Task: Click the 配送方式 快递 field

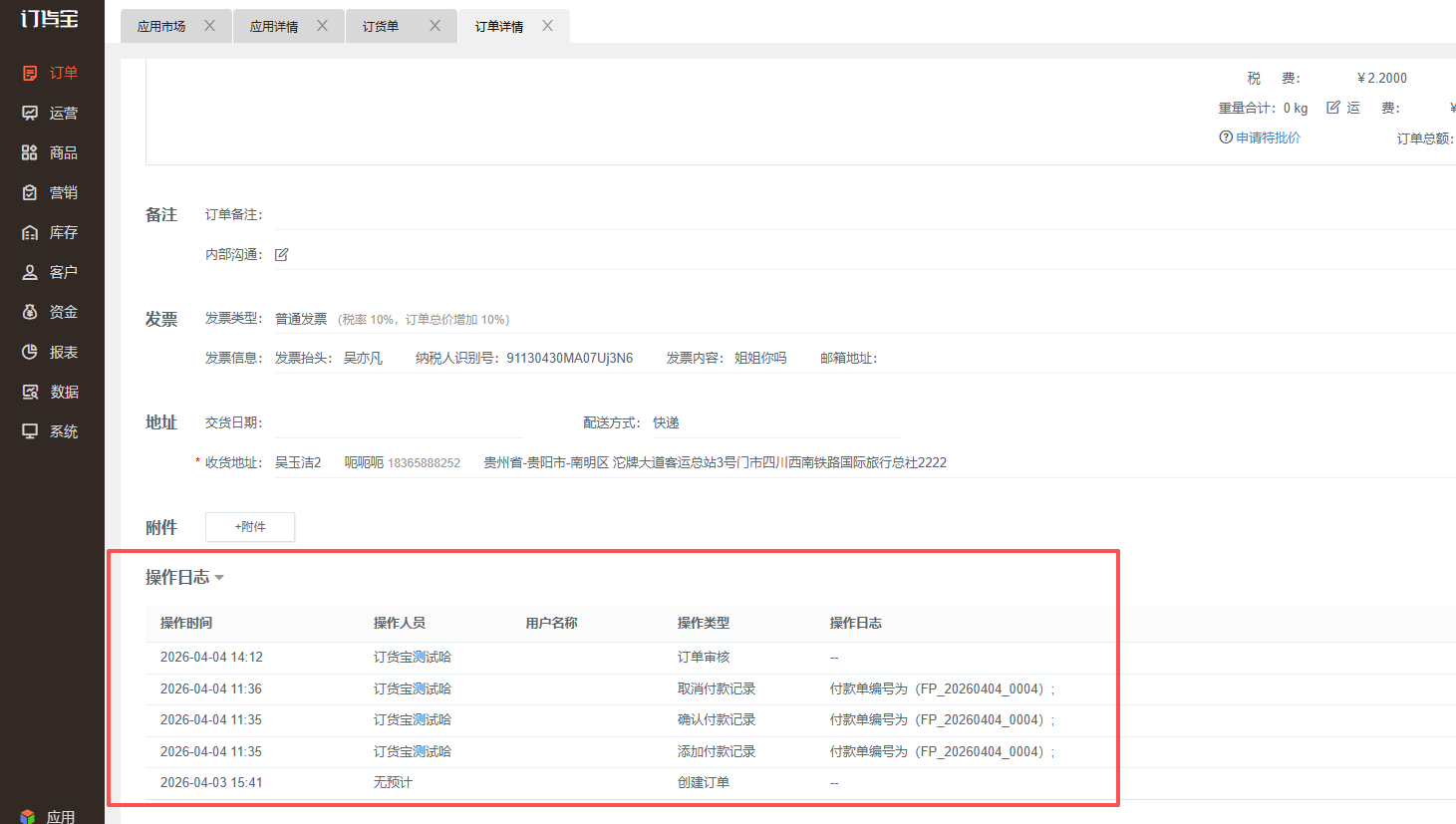Action: (x=776, y=423)
